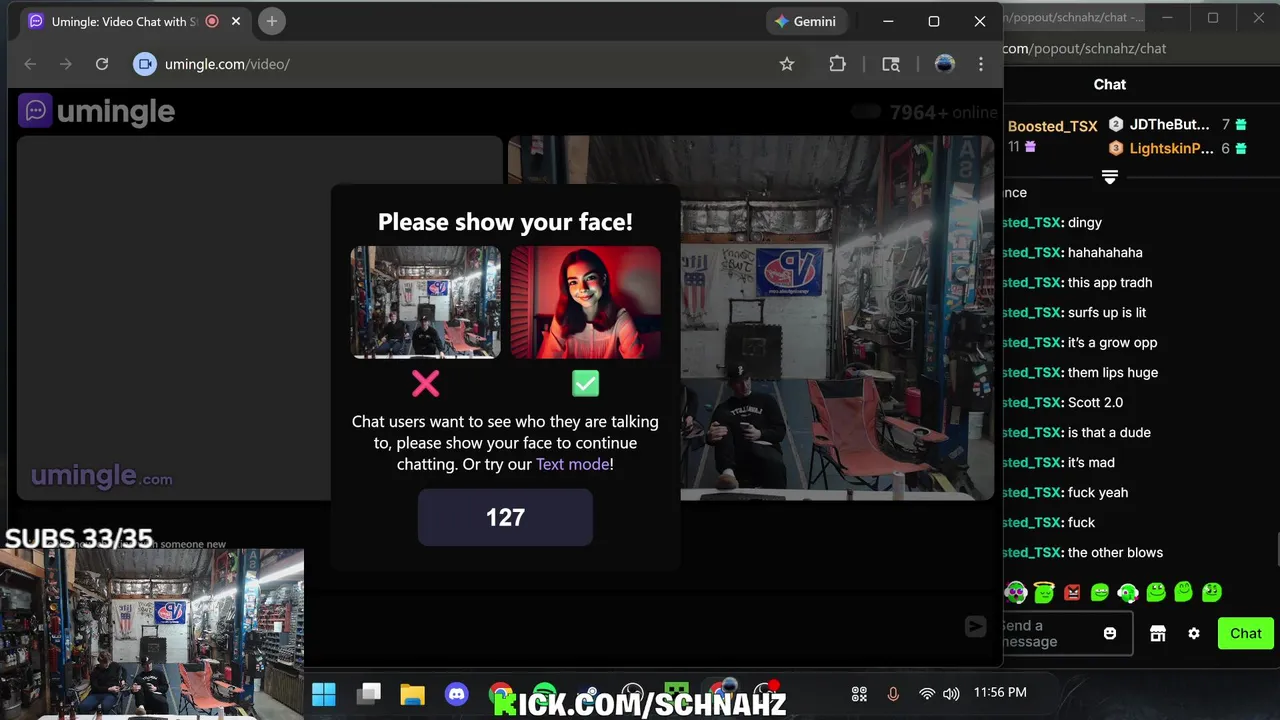
Task: Click JDTheBut... in the gift leaderboard
Action: [1169, 124]
